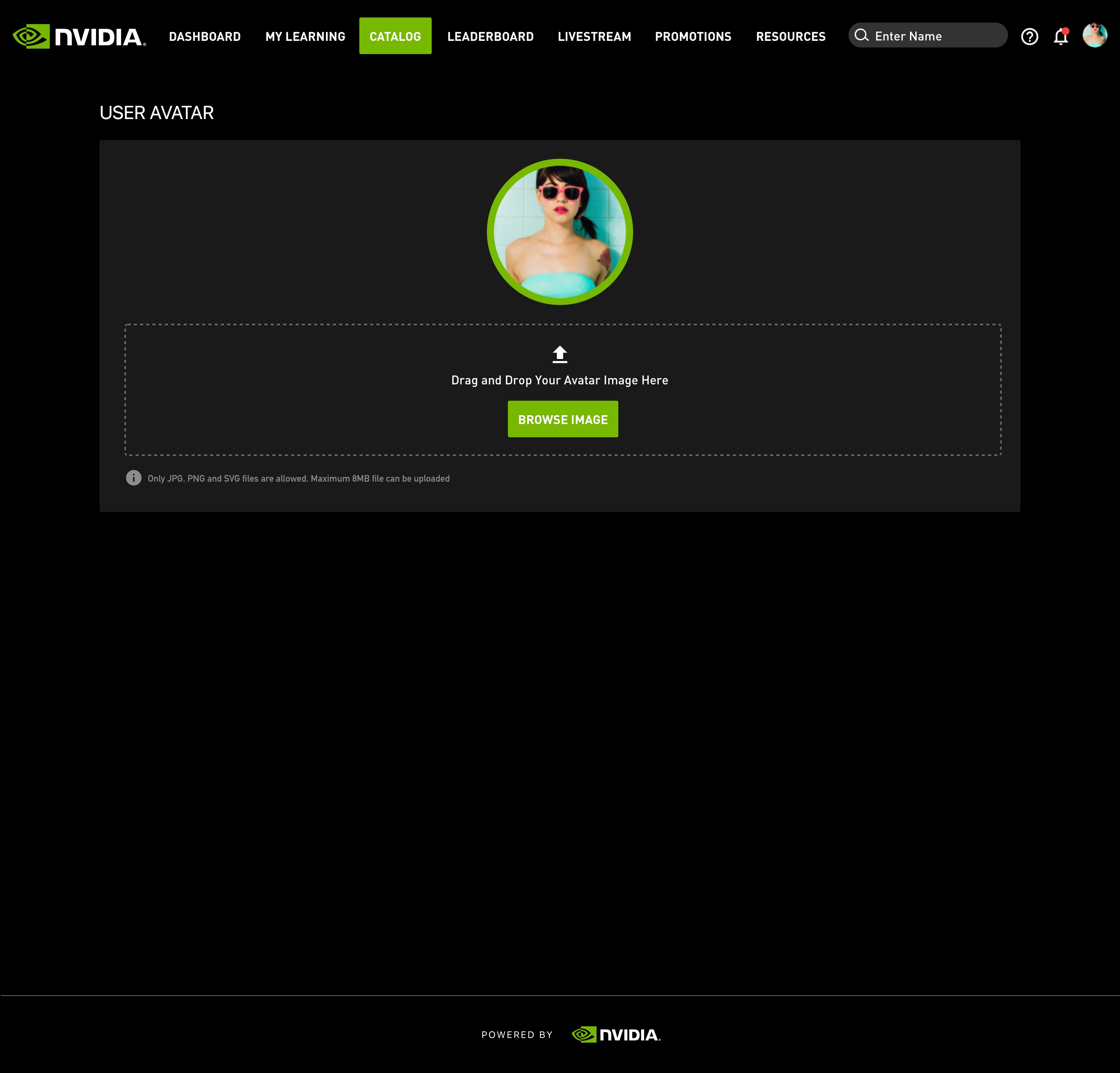
Task: Click the search magnifier icon
Action: (x=862, y=35)
